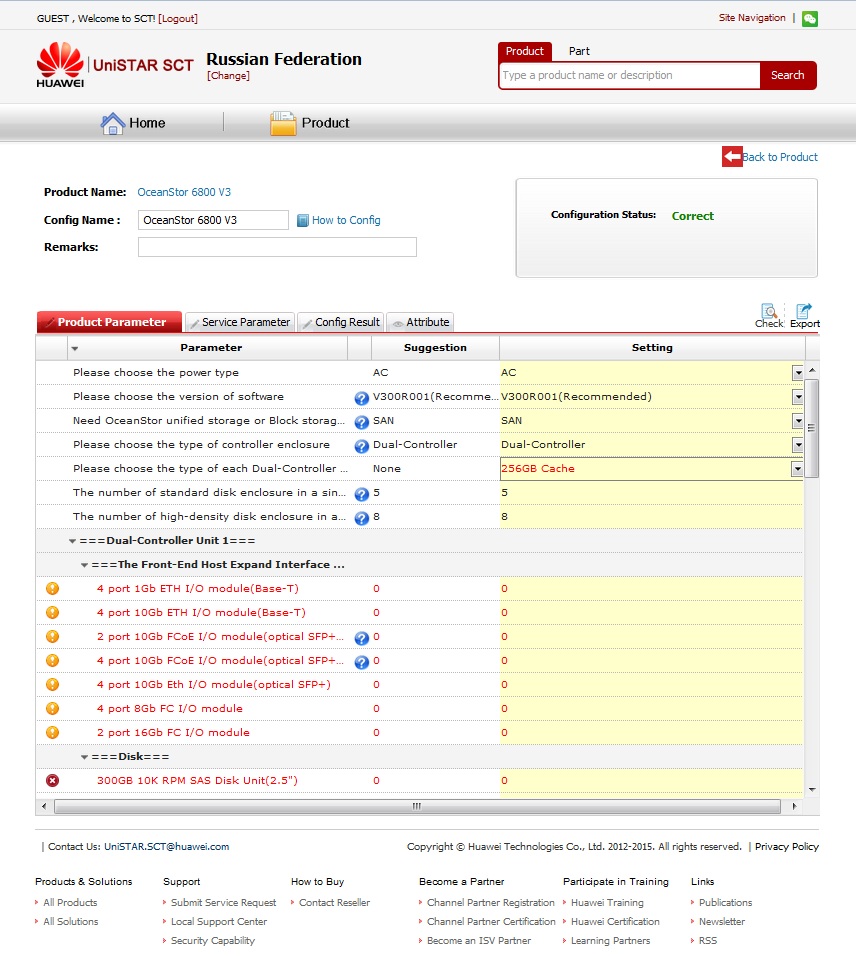Collapse the Disk section
The image size is (856, 956).
85,757
